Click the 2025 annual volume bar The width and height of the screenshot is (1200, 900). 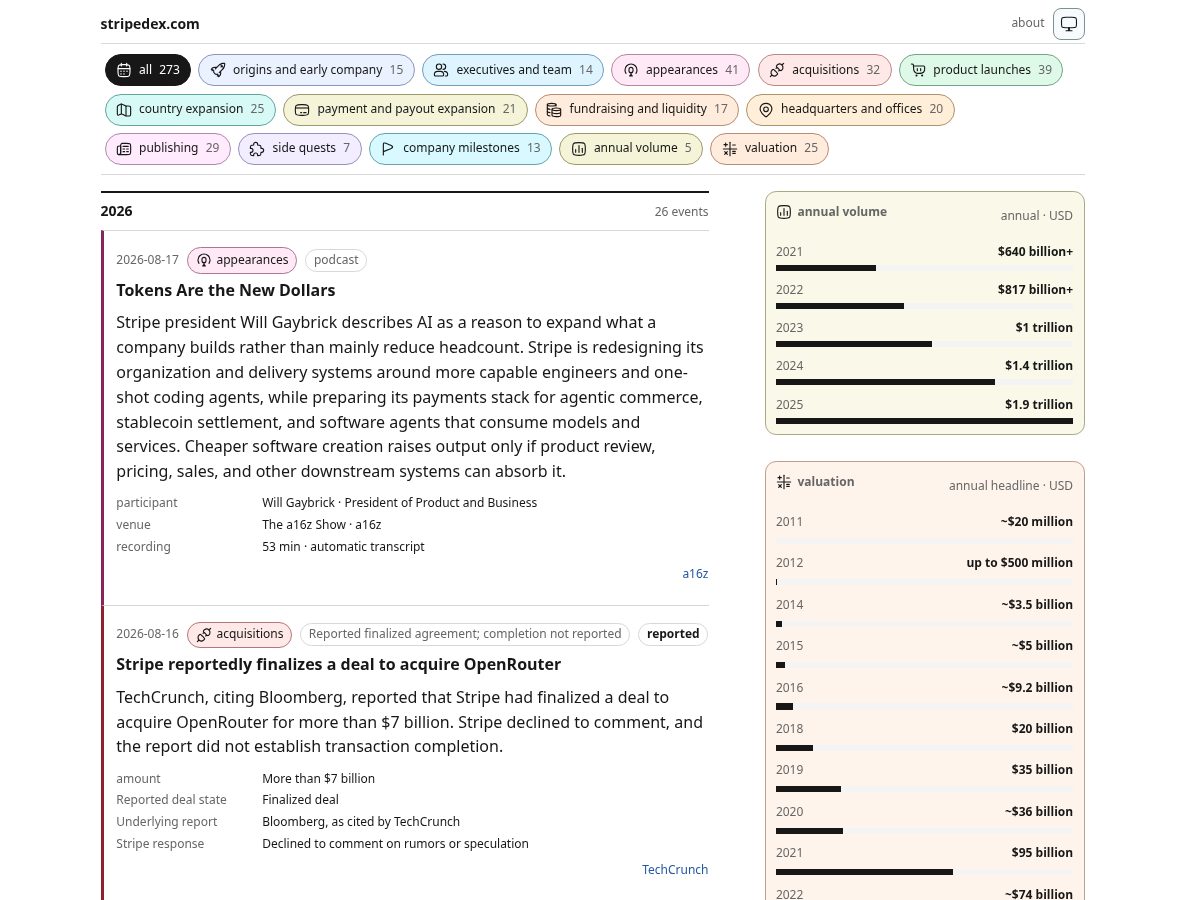coord(924,421)
